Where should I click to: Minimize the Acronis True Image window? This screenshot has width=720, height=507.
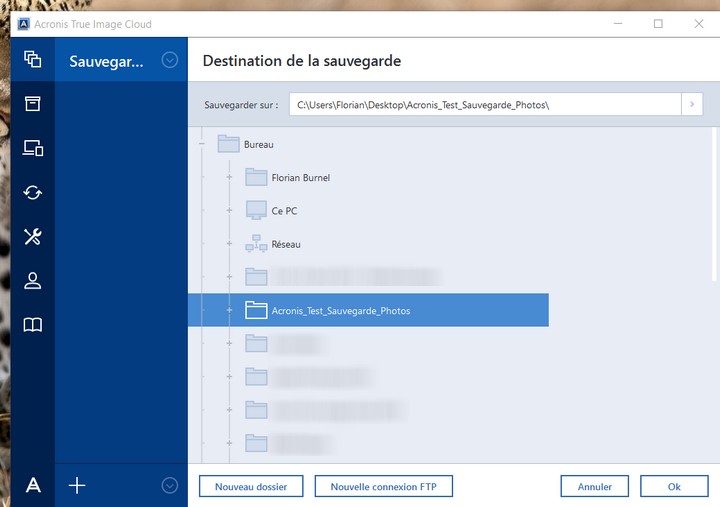[618, 23]
